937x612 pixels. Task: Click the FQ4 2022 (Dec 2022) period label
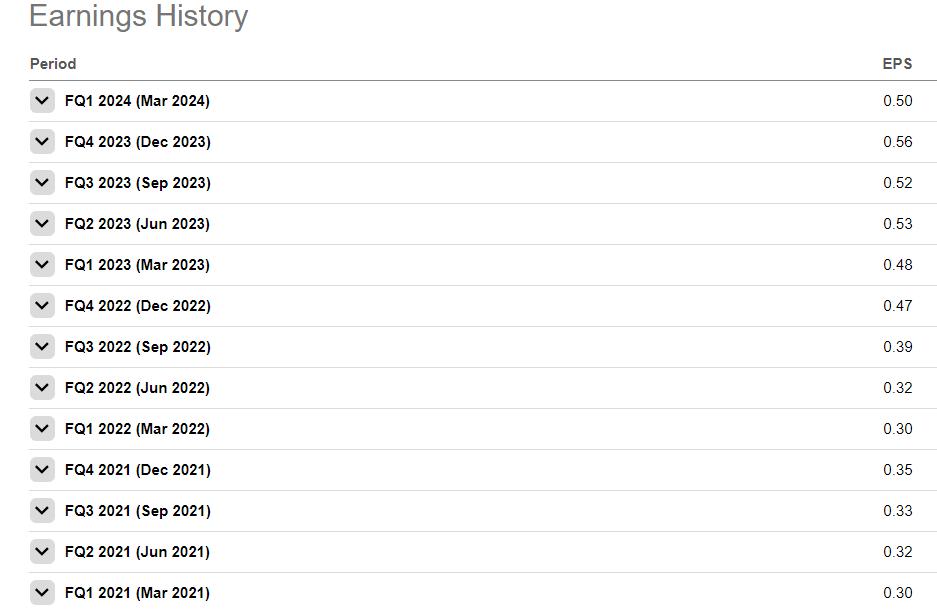click(x=138, y=306)
